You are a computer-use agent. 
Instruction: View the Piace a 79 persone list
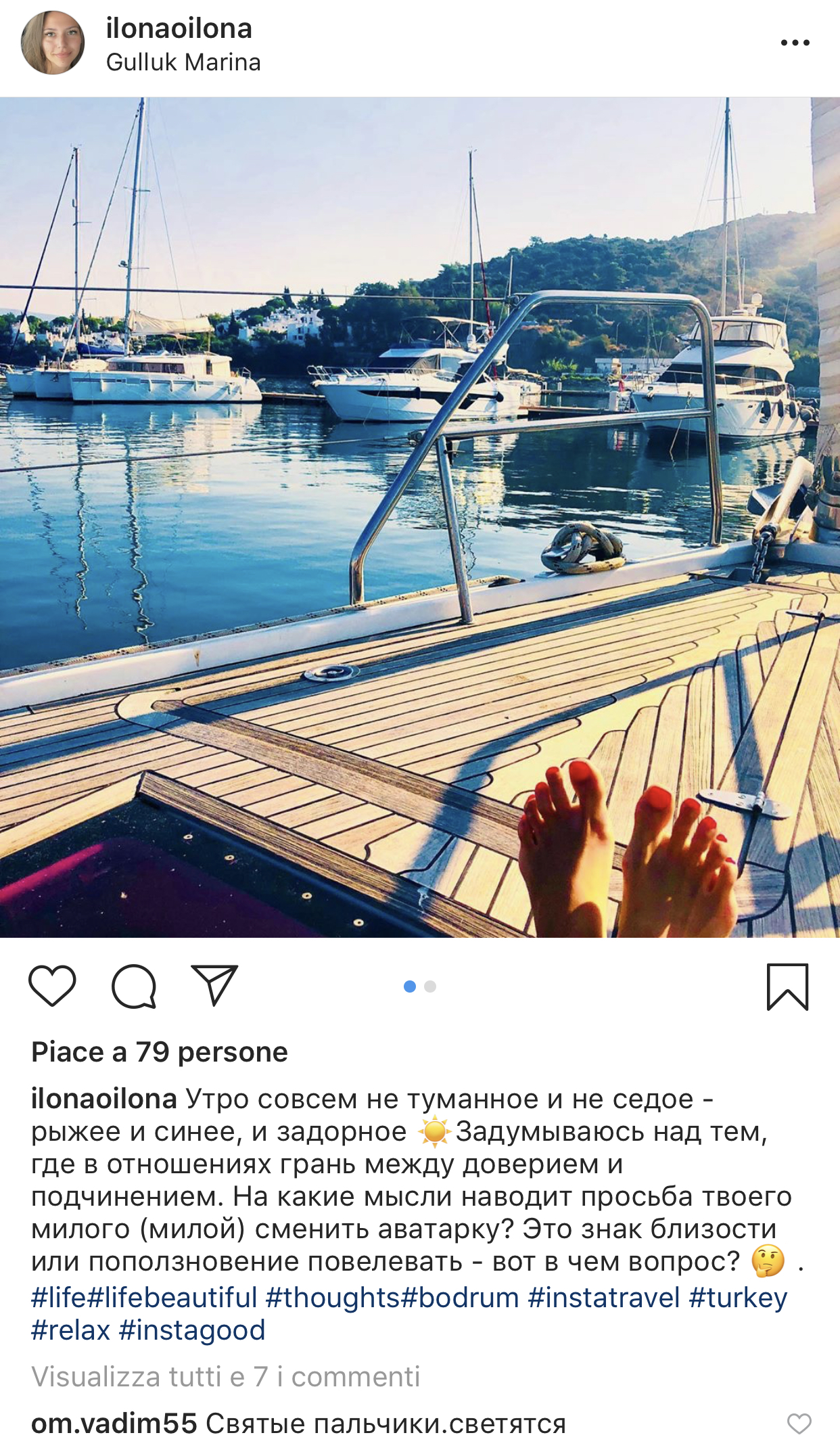click(160, 1052)
